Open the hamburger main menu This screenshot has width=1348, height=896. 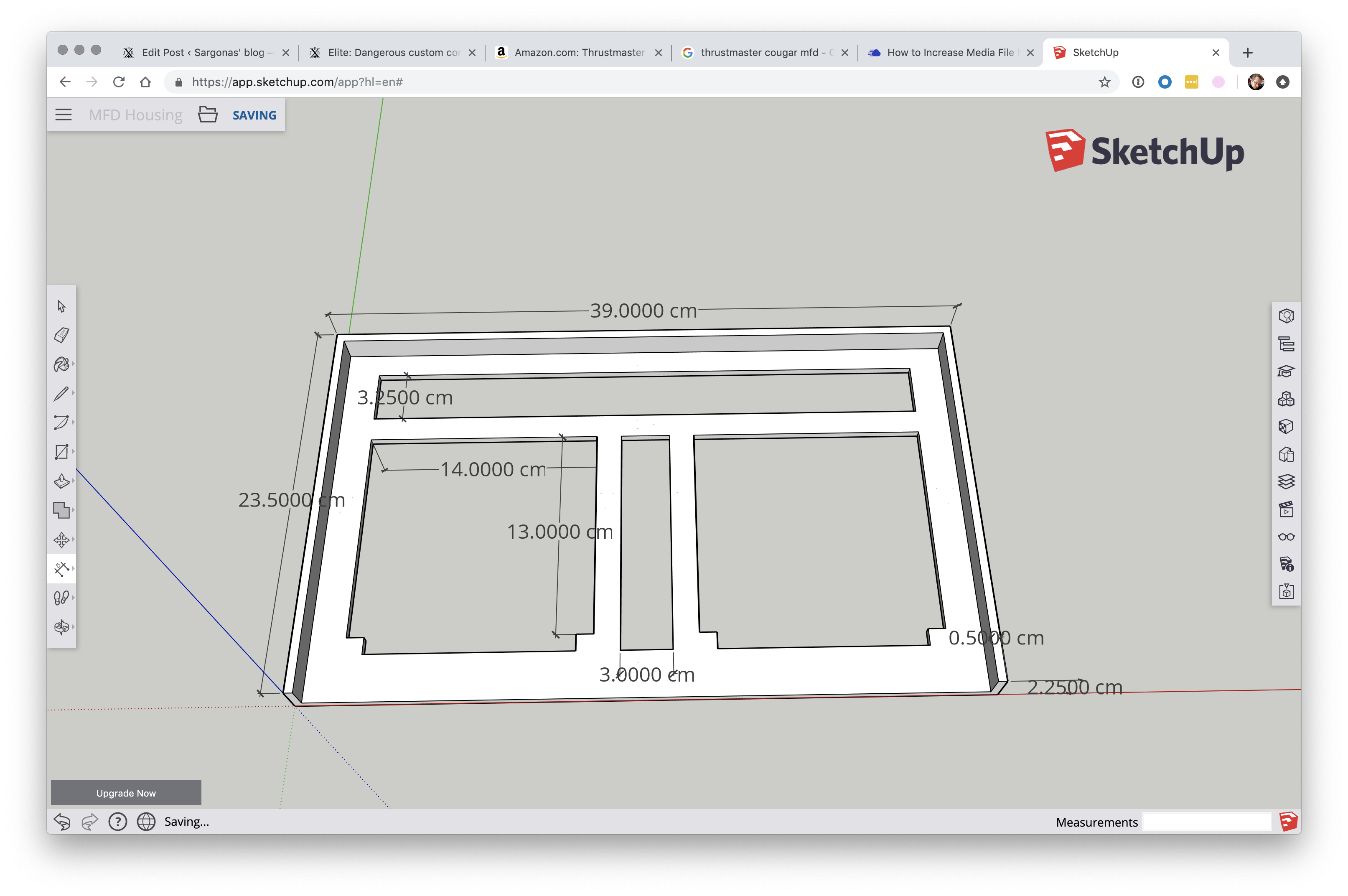[x=64, y=115]
